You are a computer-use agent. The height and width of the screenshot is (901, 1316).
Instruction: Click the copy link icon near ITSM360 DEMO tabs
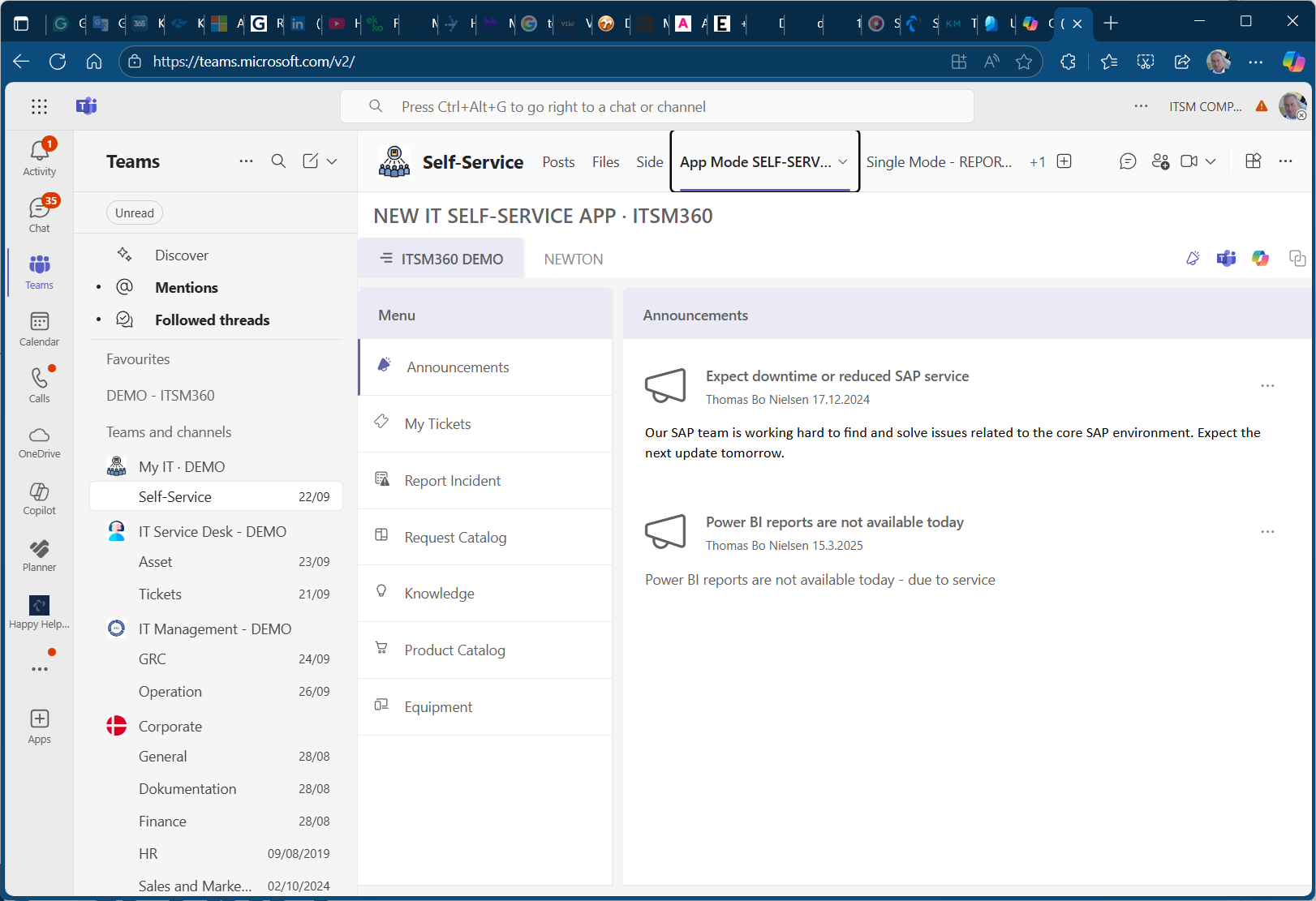(1297, 258)
